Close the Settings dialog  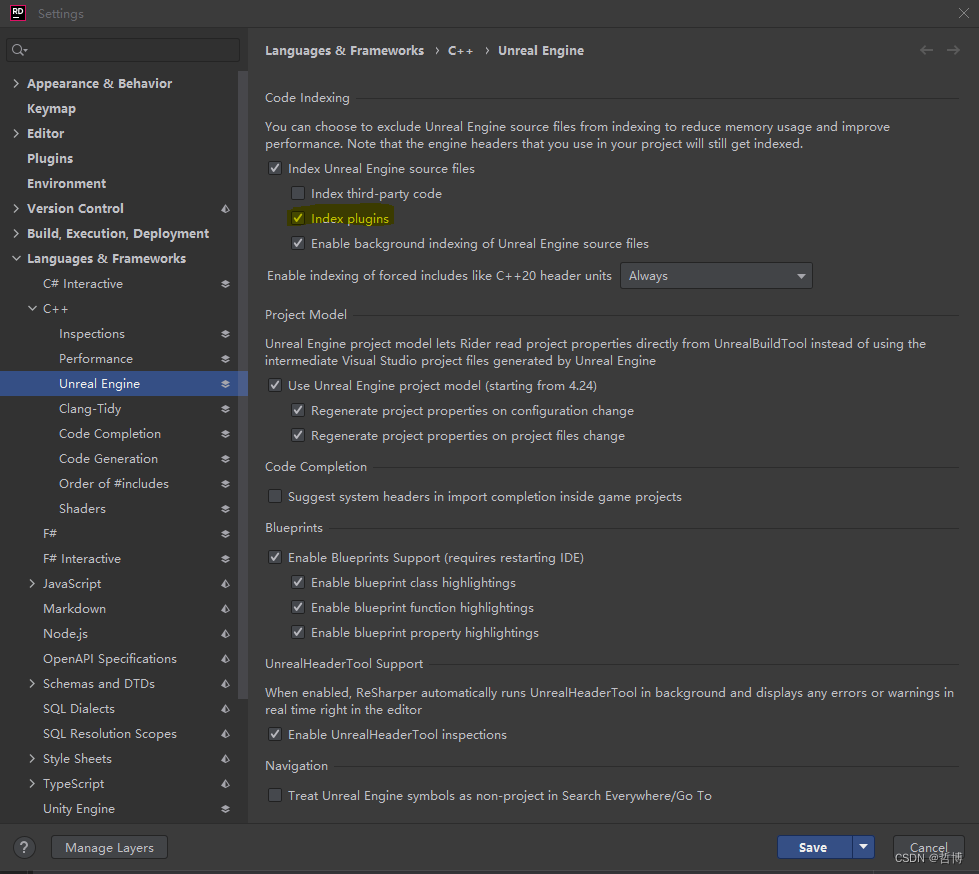point(963,13)
